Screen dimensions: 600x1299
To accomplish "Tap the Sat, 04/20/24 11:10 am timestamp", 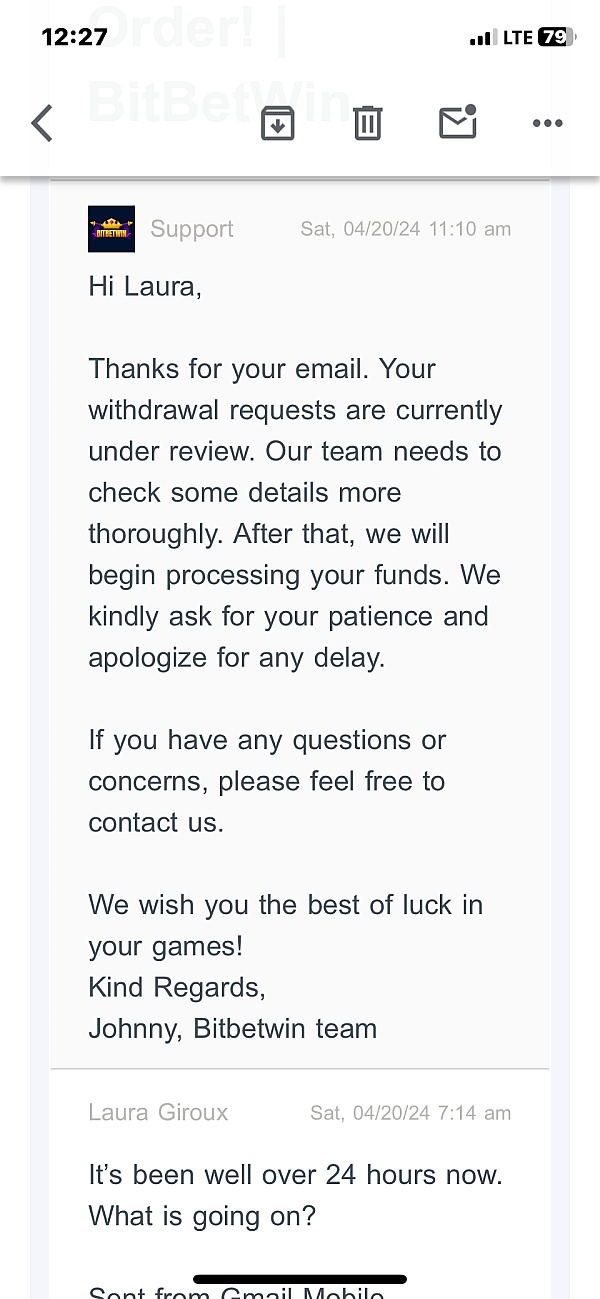I will (x=406, y=229).
